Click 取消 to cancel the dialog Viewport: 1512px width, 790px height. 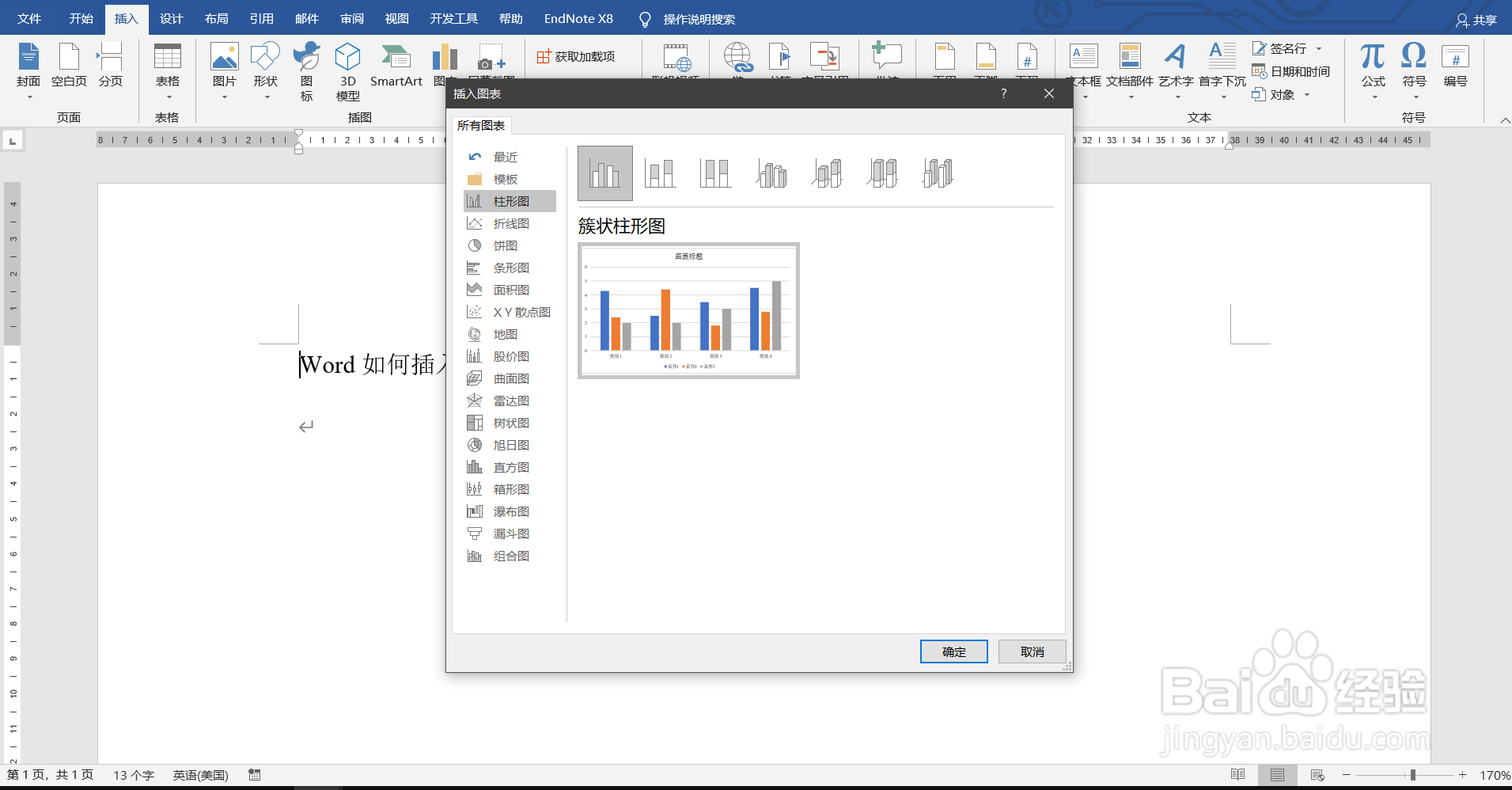pos(1032,651)
